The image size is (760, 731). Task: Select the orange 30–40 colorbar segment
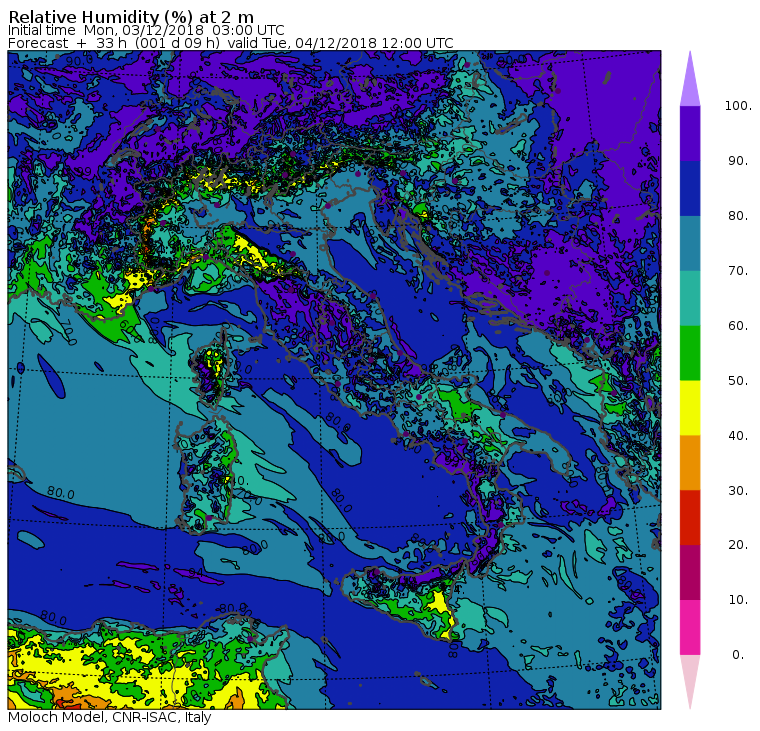tap(690, 463)
